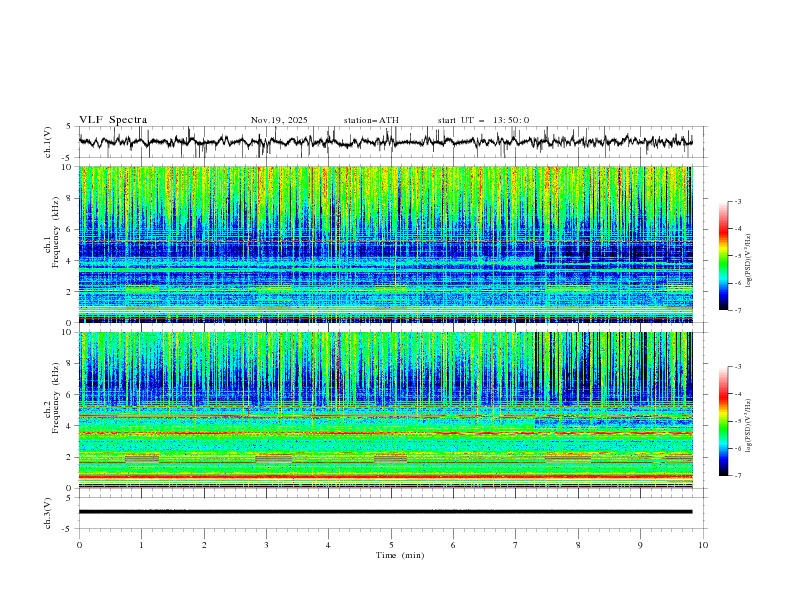Screen dimensions: 792x612
Task: Select the station=ATH label
Action: pyautogui.click(x=371, y=120)
